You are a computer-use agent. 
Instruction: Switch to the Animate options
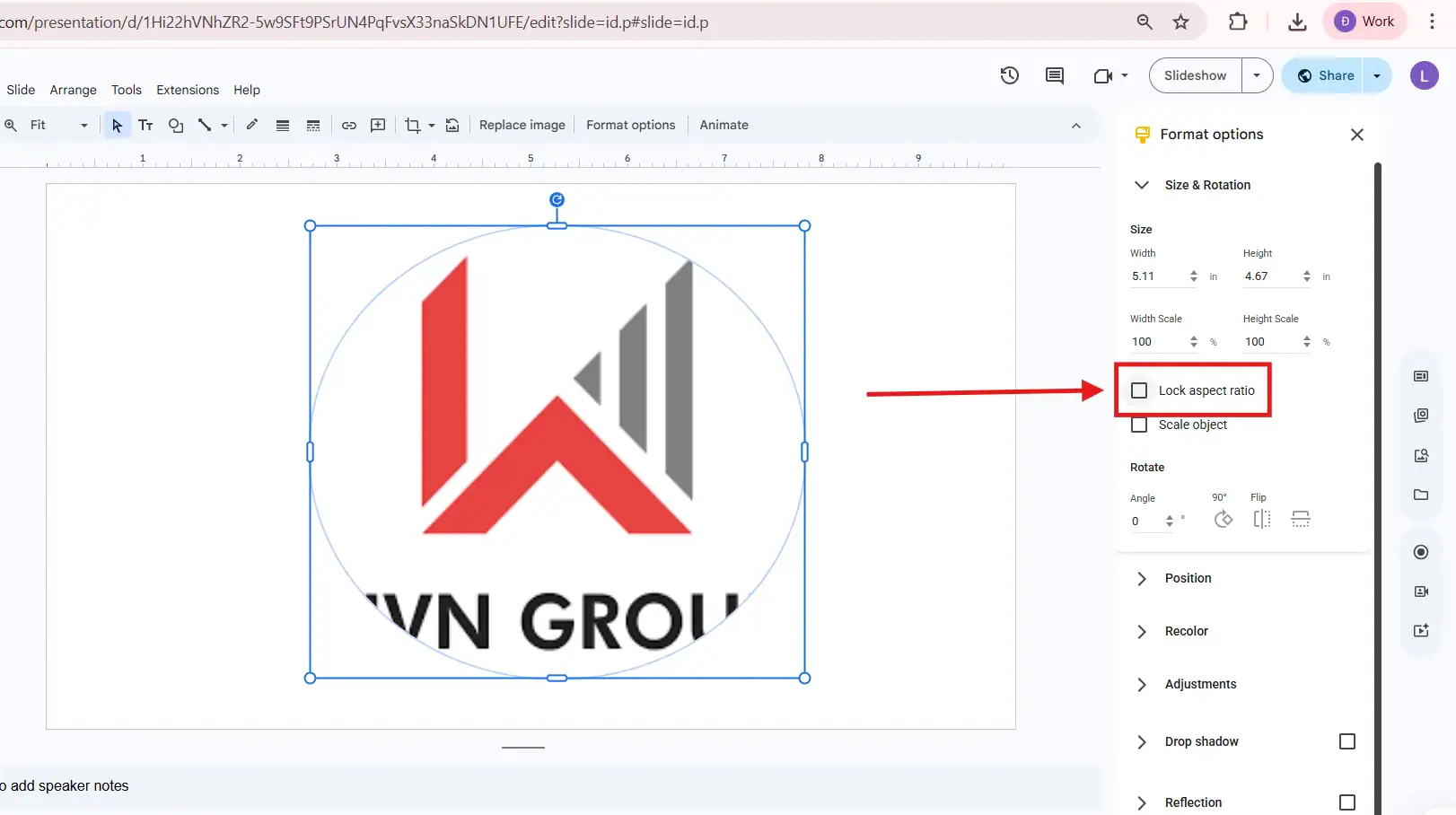(x=724, y=125)
